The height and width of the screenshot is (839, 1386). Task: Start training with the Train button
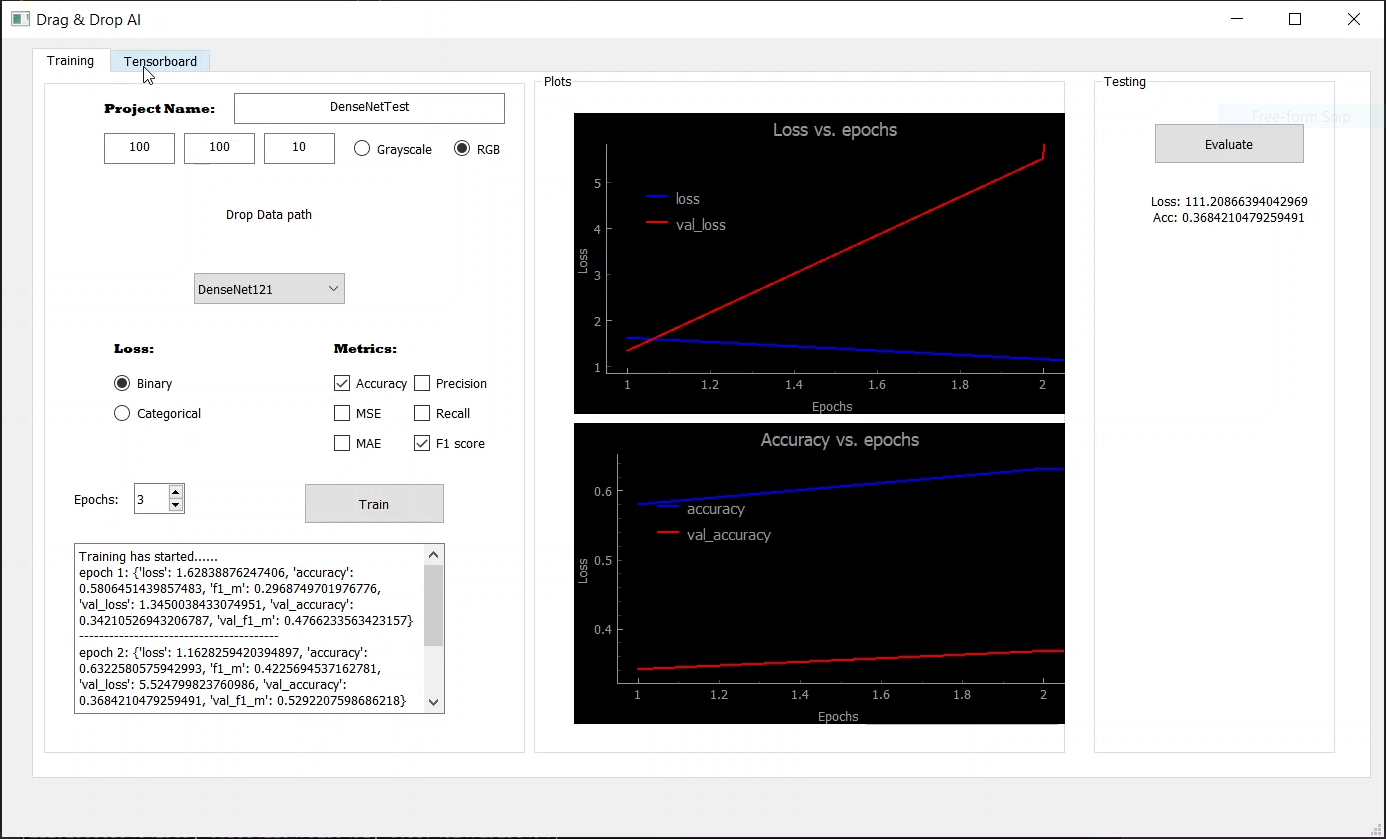pos(374,504)
